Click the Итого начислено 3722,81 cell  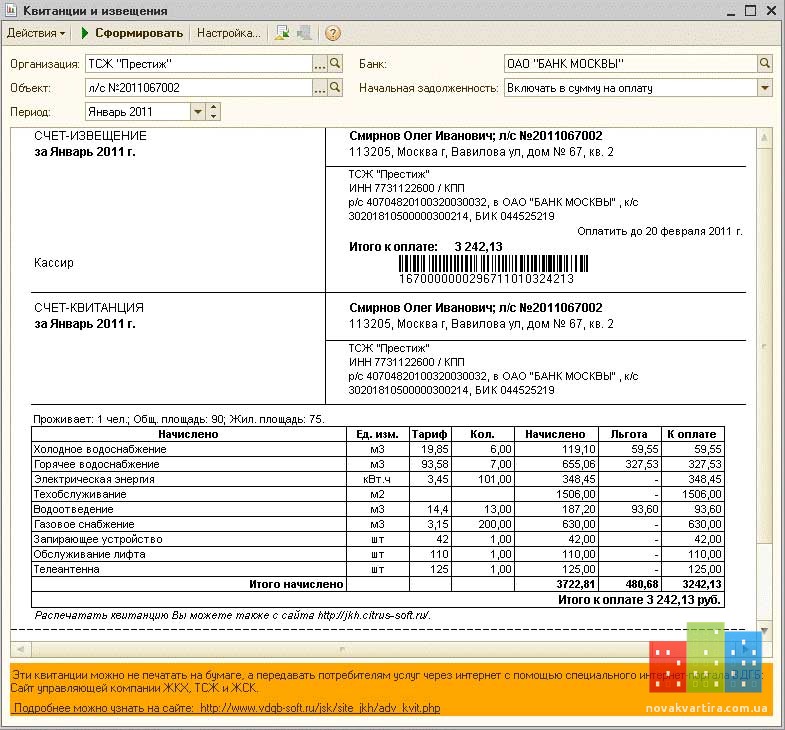pyautogui.click(x=556, y=584)
